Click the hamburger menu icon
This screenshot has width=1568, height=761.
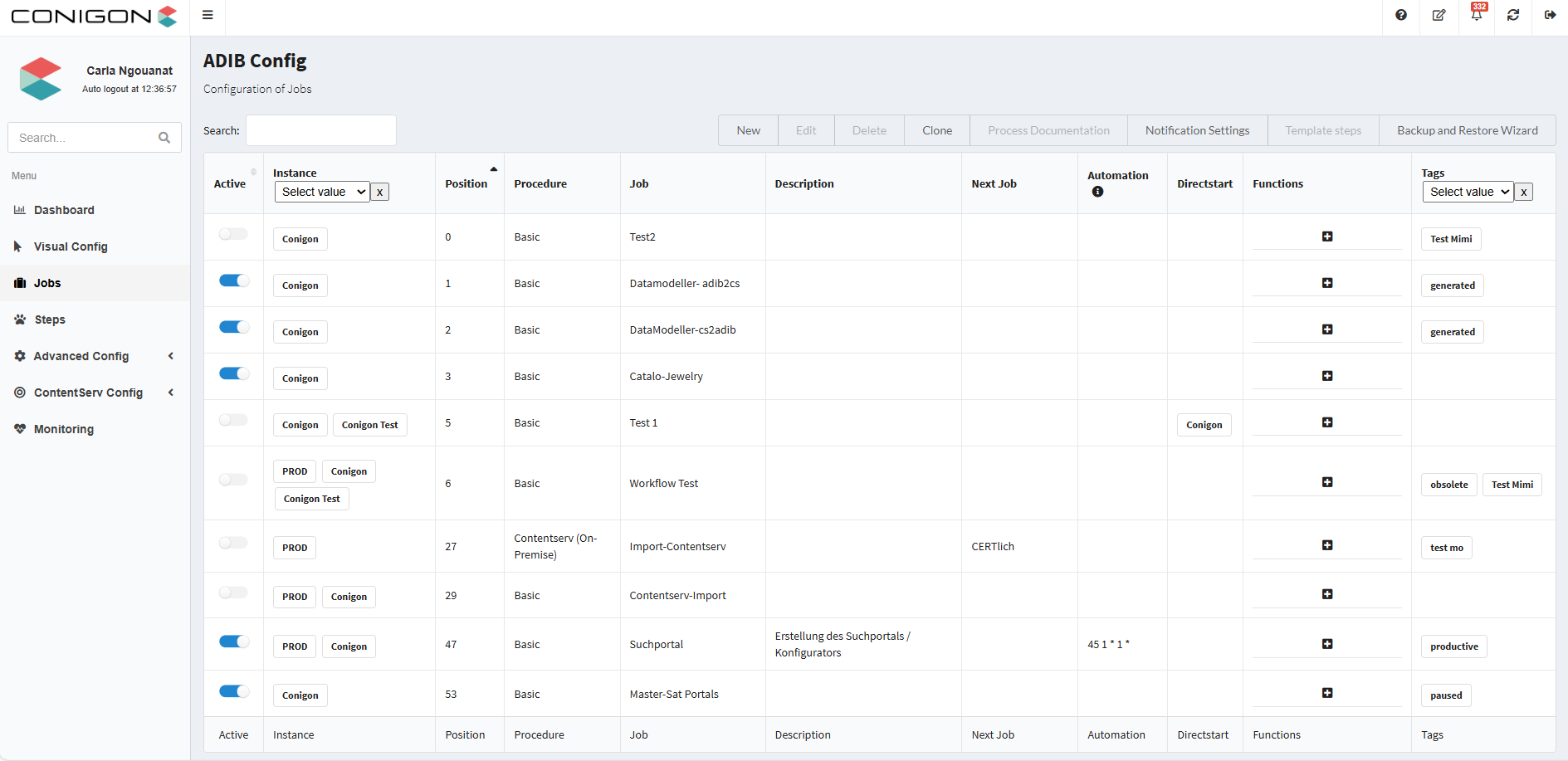click(208, 15)
